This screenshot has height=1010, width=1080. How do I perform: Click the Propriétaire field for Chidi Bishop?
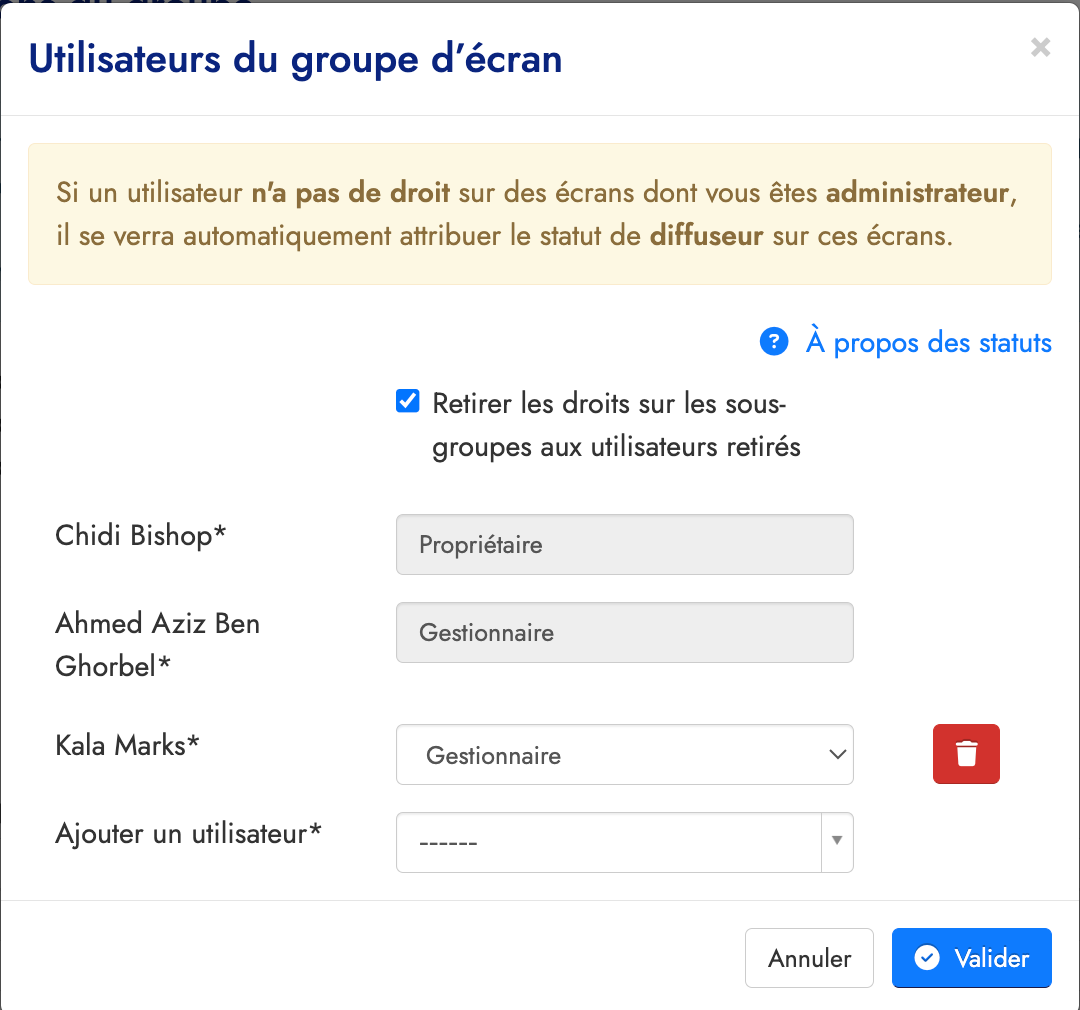coord(624,545)
